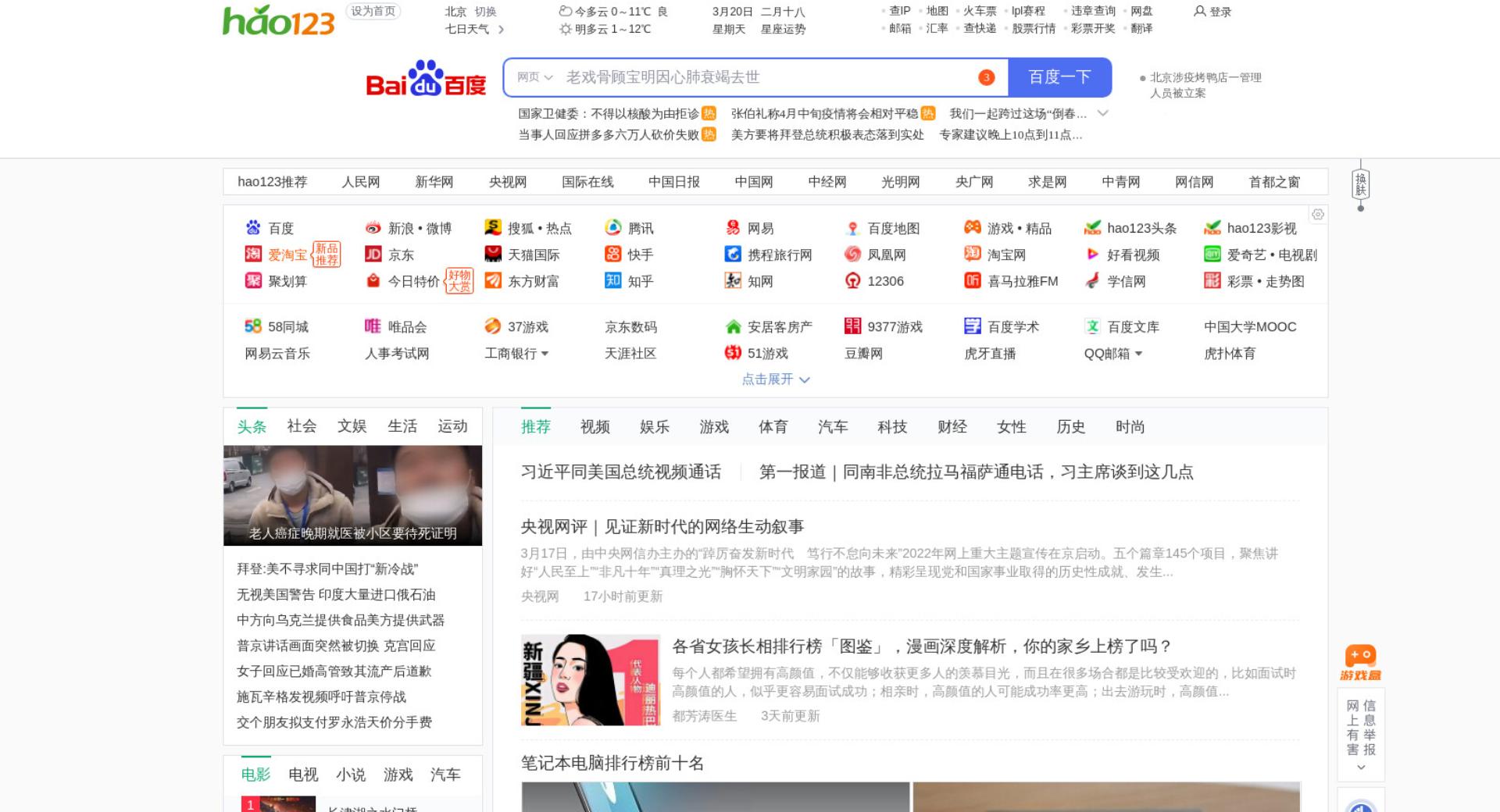Select the 科技 feed tab
This screenshot has height=812, width=1500.
tap(892, 427)
